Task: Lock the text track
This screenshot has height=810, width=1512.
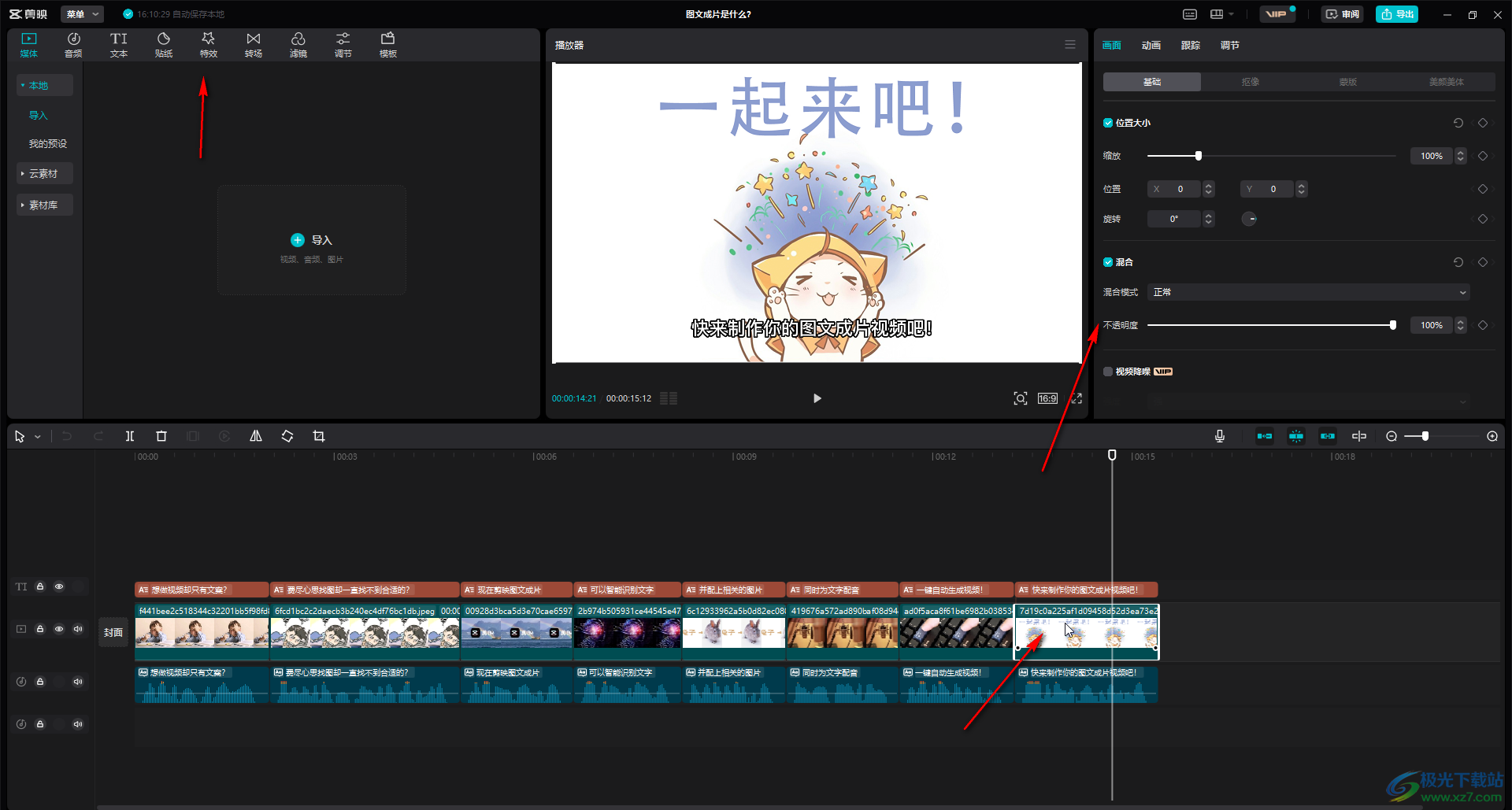Action: click(x=40, y=586)
